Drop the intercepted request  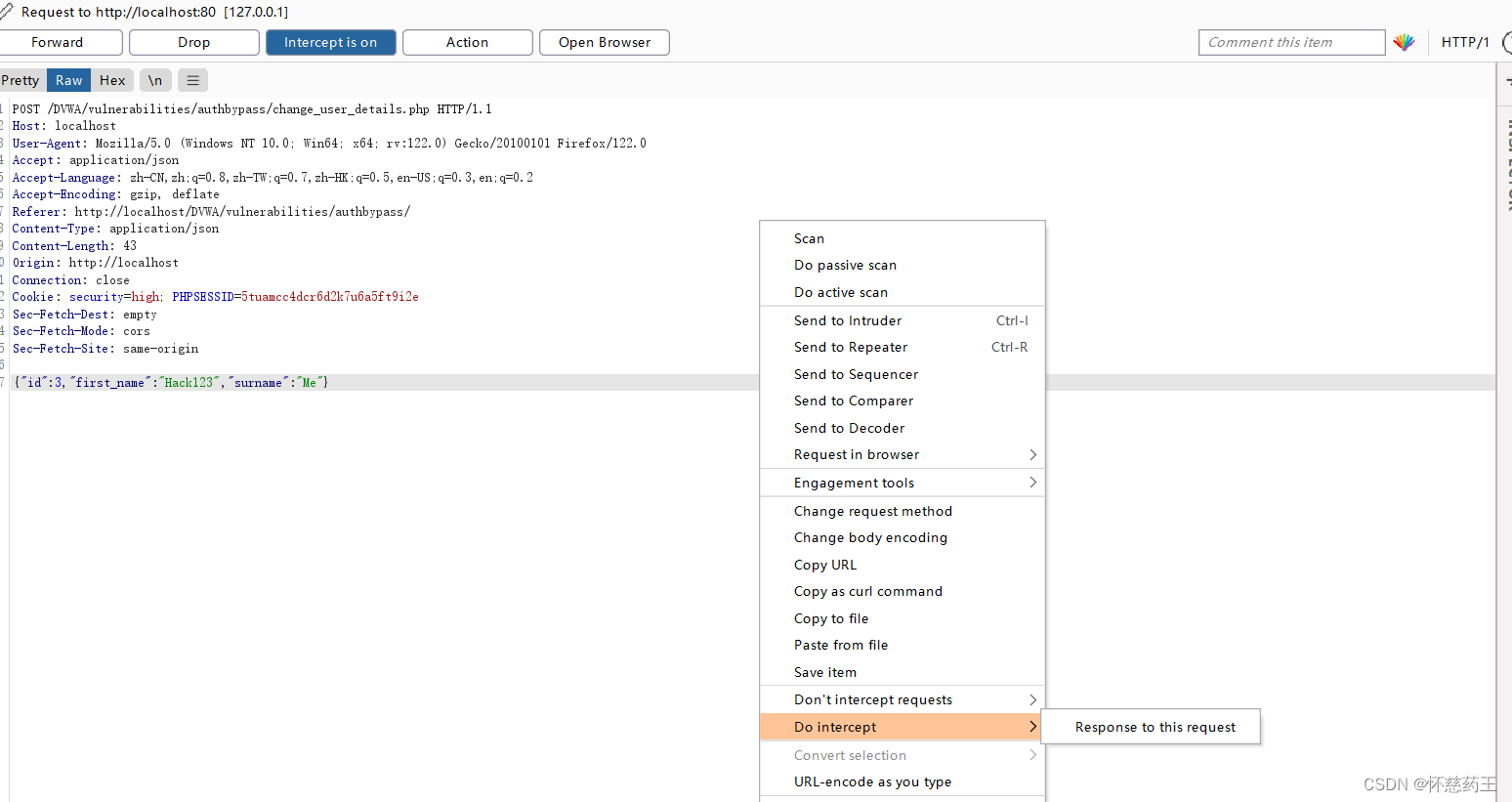click(193, 42)
